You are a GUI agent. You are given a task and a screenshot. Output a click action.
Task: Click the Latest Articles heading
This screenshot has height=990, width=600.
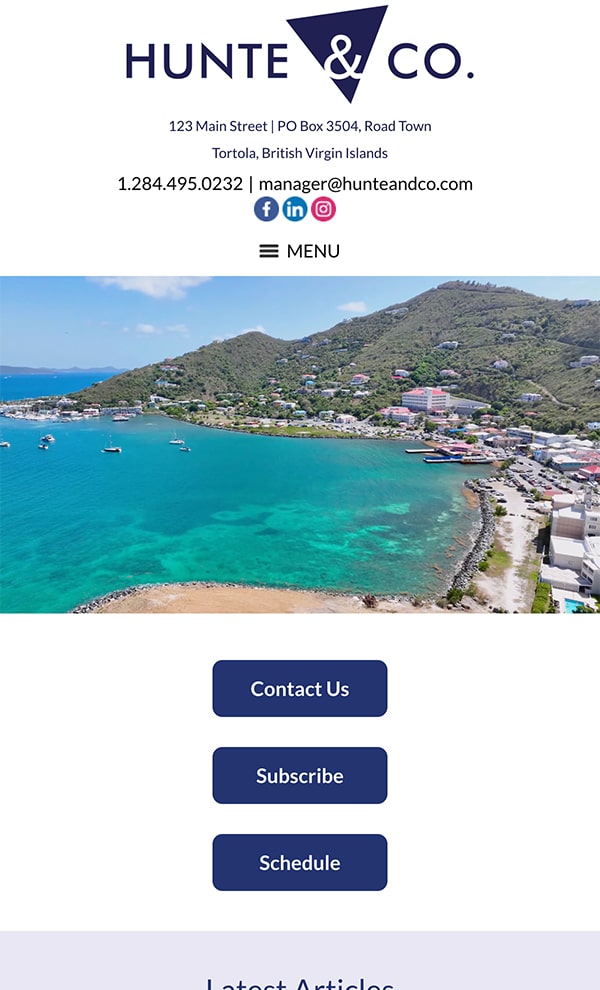[300, 982]
